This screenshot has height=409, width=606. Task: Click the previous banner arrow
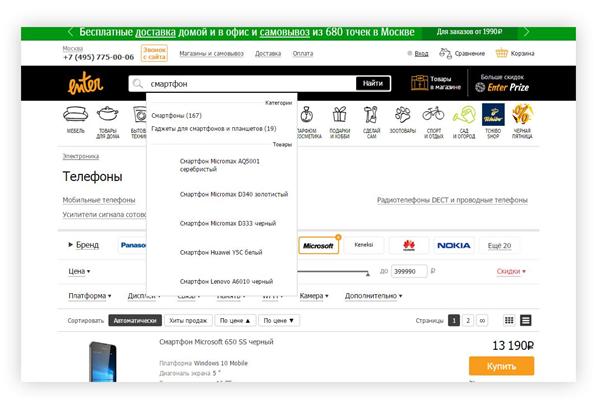(70, 32)
